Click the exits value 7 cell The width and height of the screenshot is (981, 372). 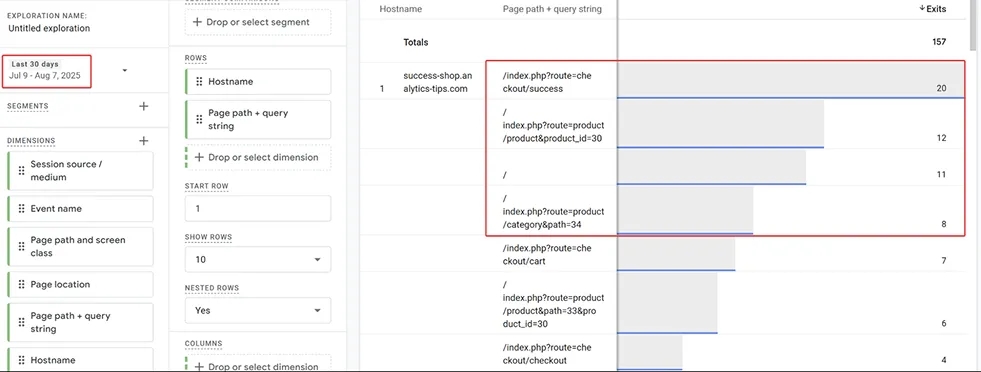click(943, 261)
